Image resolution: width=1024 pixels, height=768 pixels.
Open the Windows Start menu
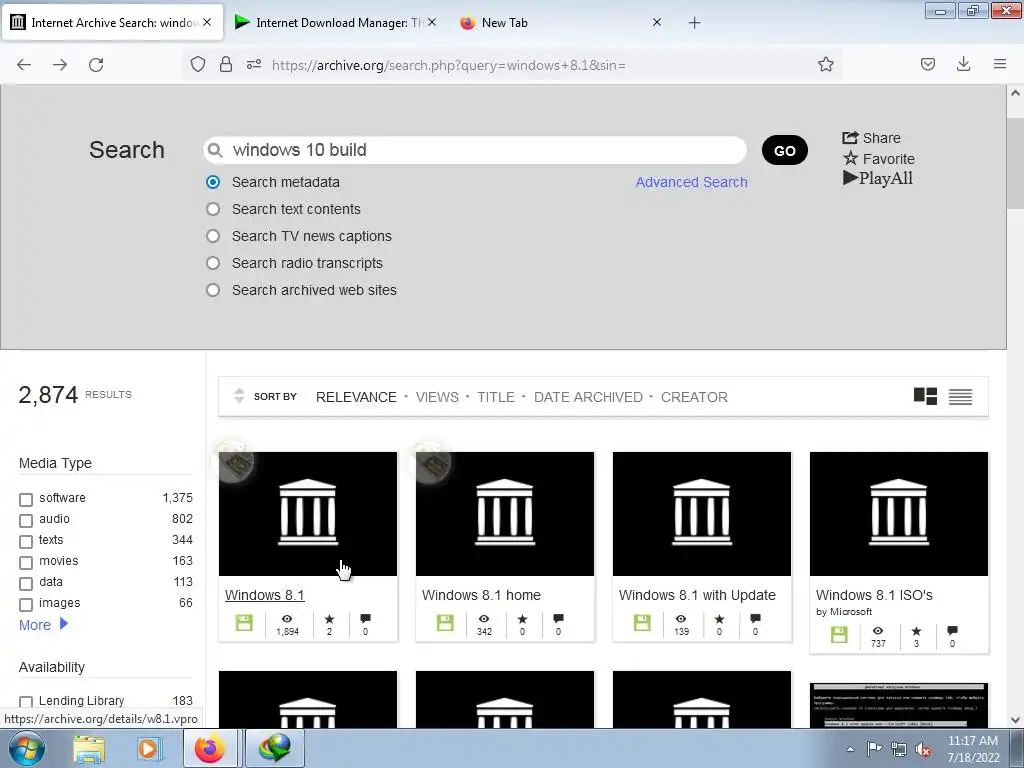pyautogui.click(x=27, y=748)
